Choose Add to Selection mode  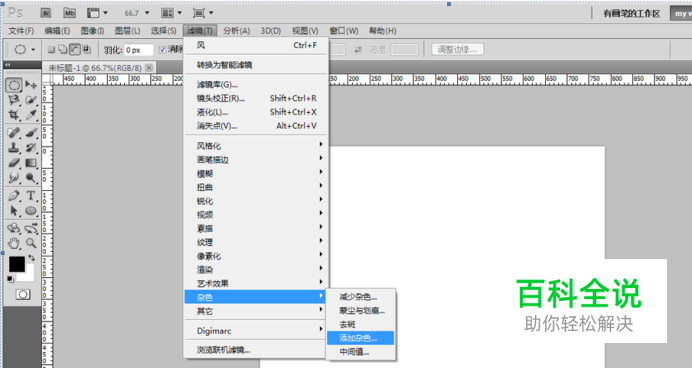point(63,49)
